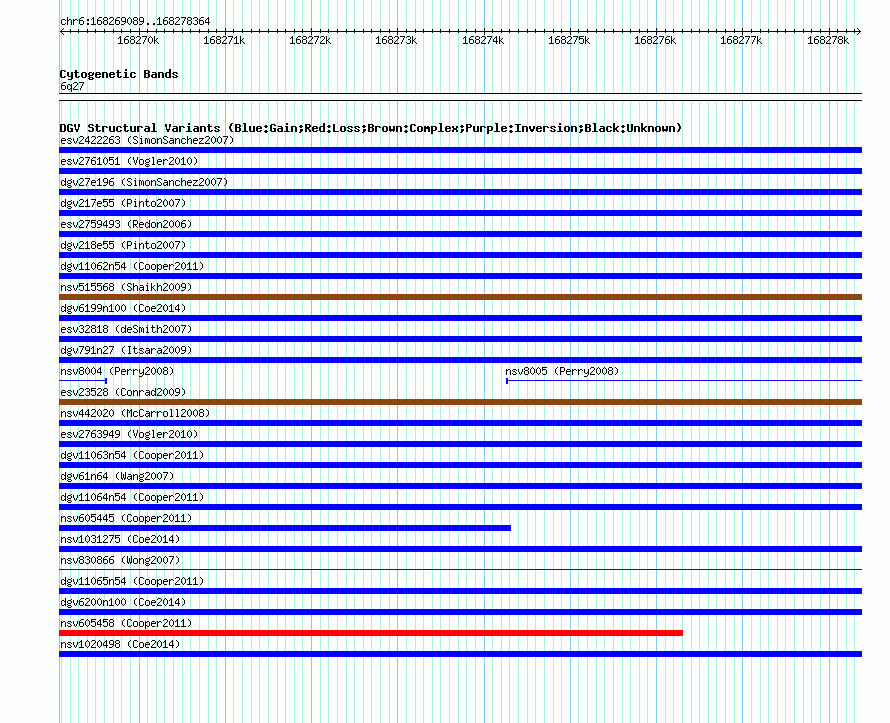The height and width of the screenshot is (723, 890).
Task: Click the nsv830866 (Wong2007) label
Action: tap(120, 560)
